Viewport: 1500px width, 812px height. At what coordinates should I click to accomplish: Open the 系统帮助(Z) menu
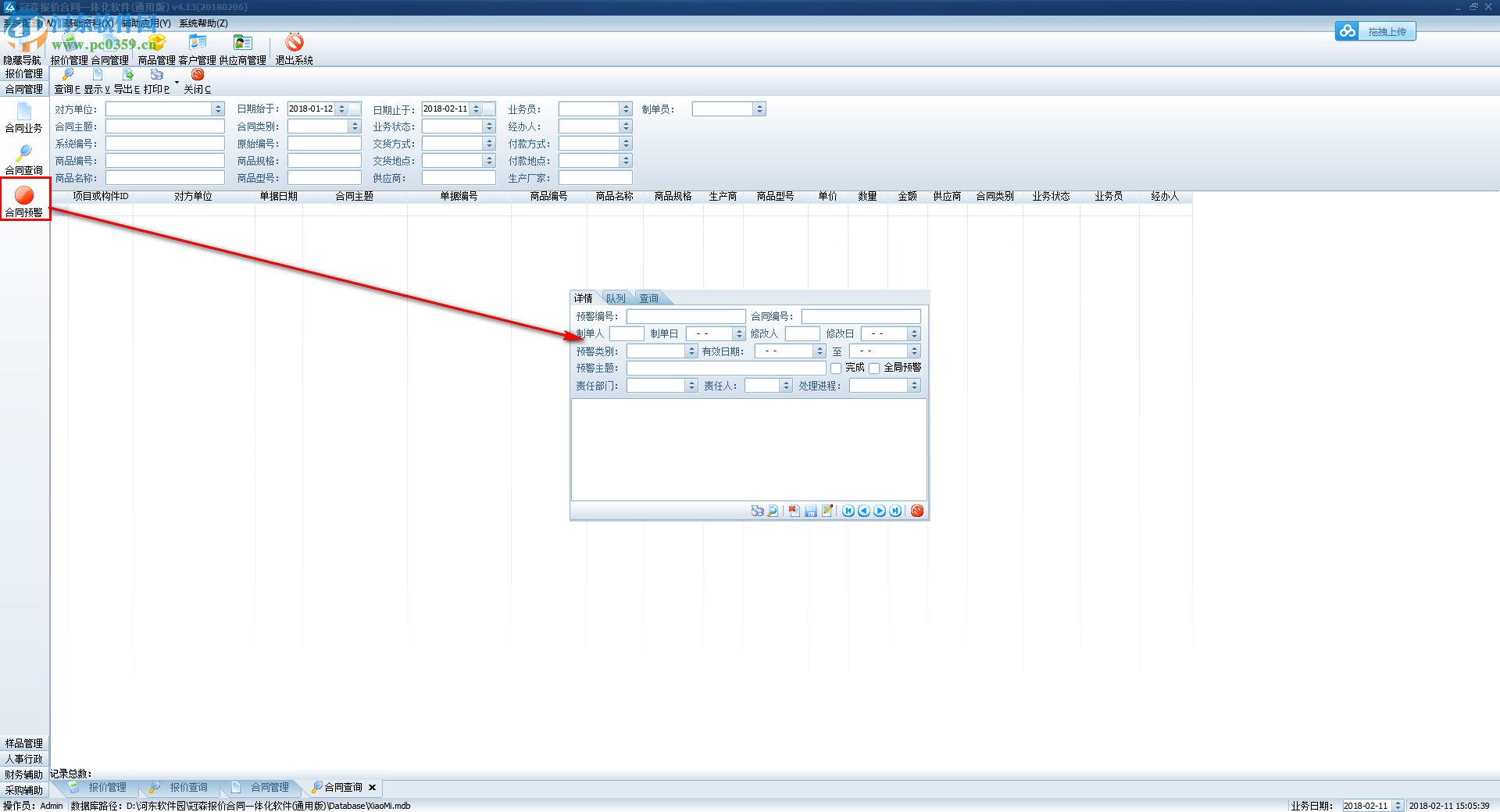[203, 23]
